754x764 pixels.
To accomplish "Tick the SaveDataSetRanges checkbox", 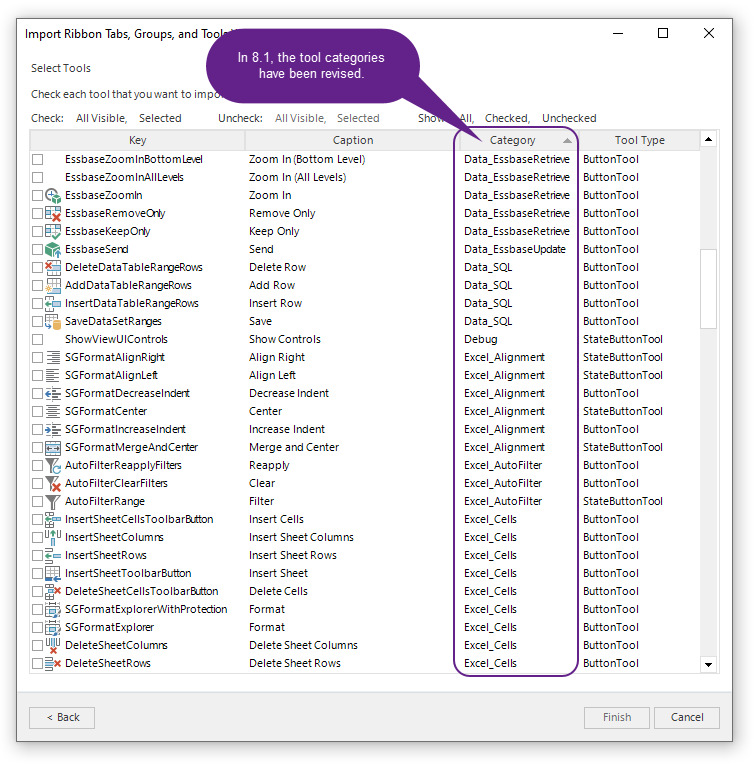I will [38, 322].
